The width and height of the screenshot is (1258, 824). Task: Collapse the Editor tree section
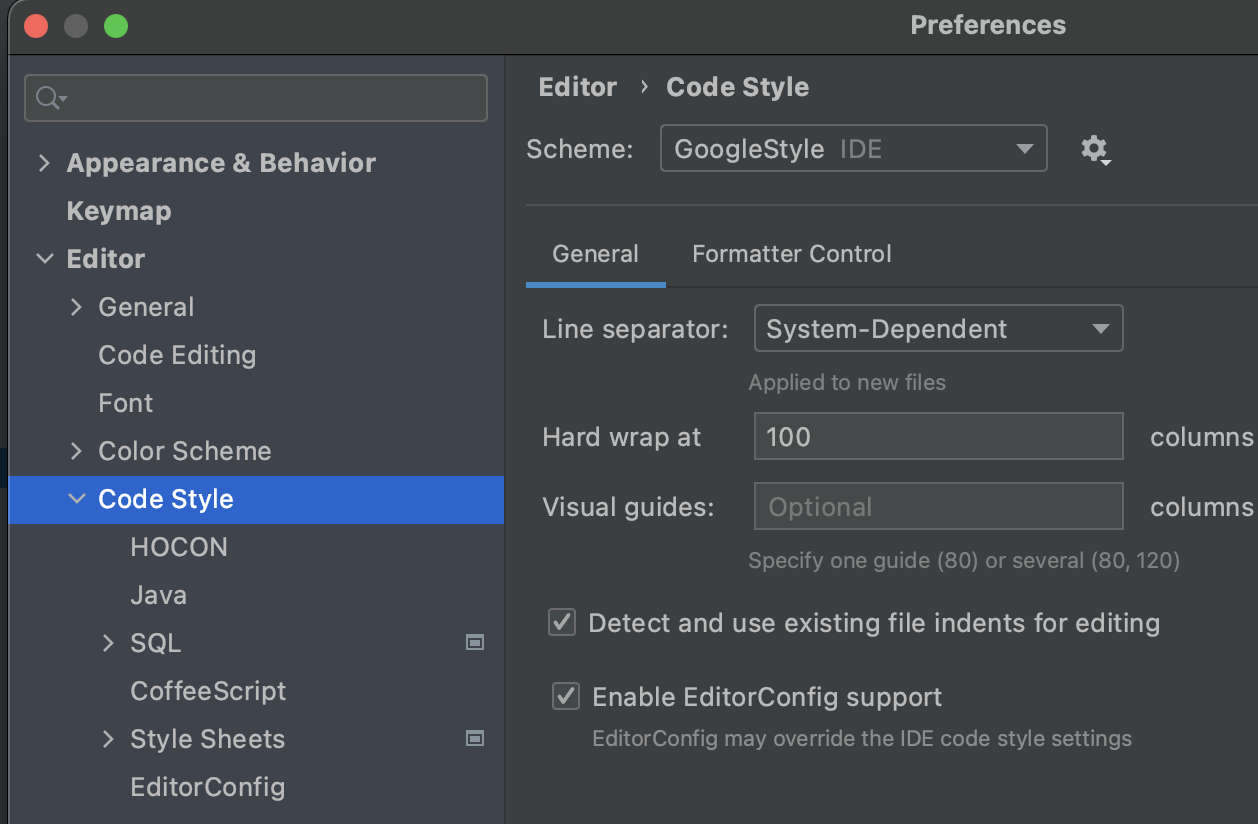(x=44, y=259)
